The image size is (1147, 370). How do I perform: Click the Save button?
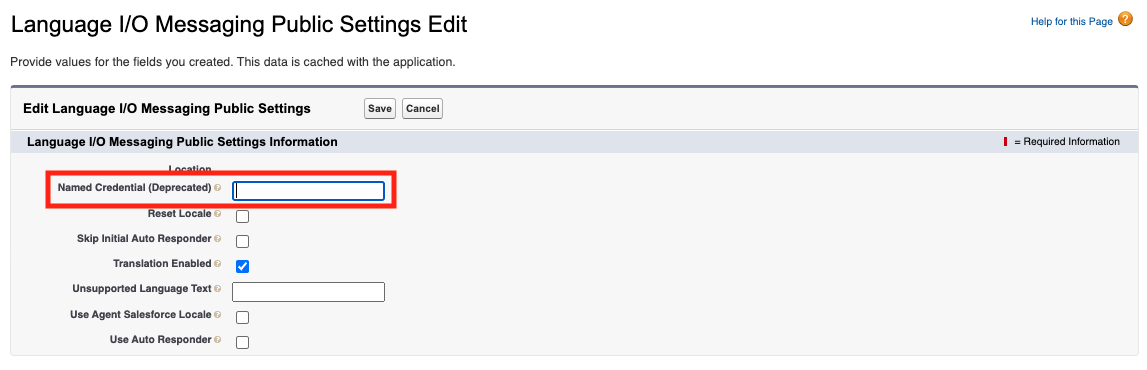click(380, 108)
